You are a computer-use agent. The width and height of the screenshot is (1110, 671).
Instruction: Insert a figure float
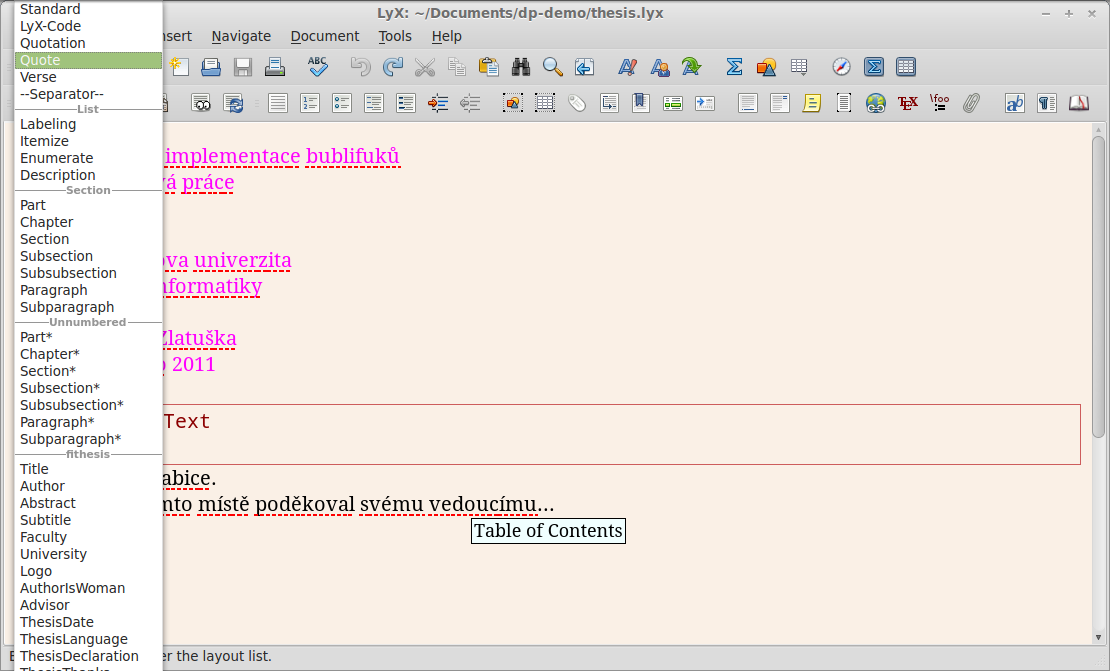[513, 103]
